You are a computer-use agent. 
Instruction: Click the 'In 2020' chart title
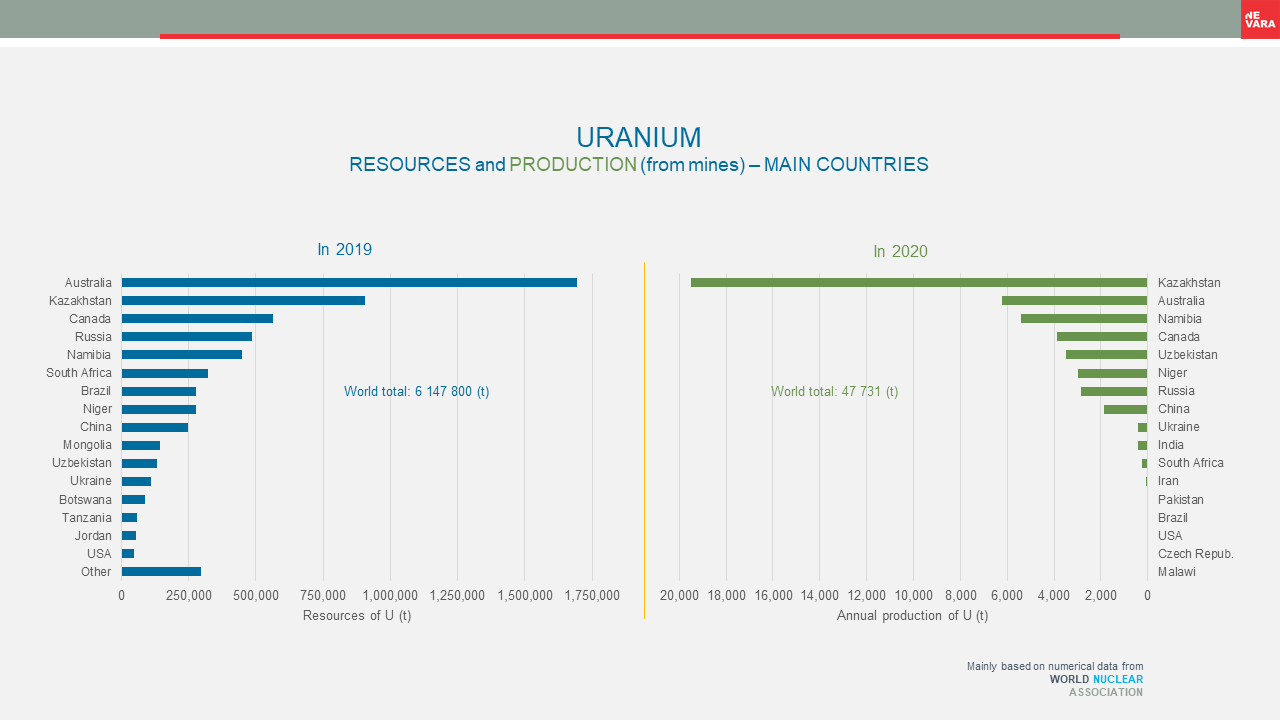click(x=900, y=252)
